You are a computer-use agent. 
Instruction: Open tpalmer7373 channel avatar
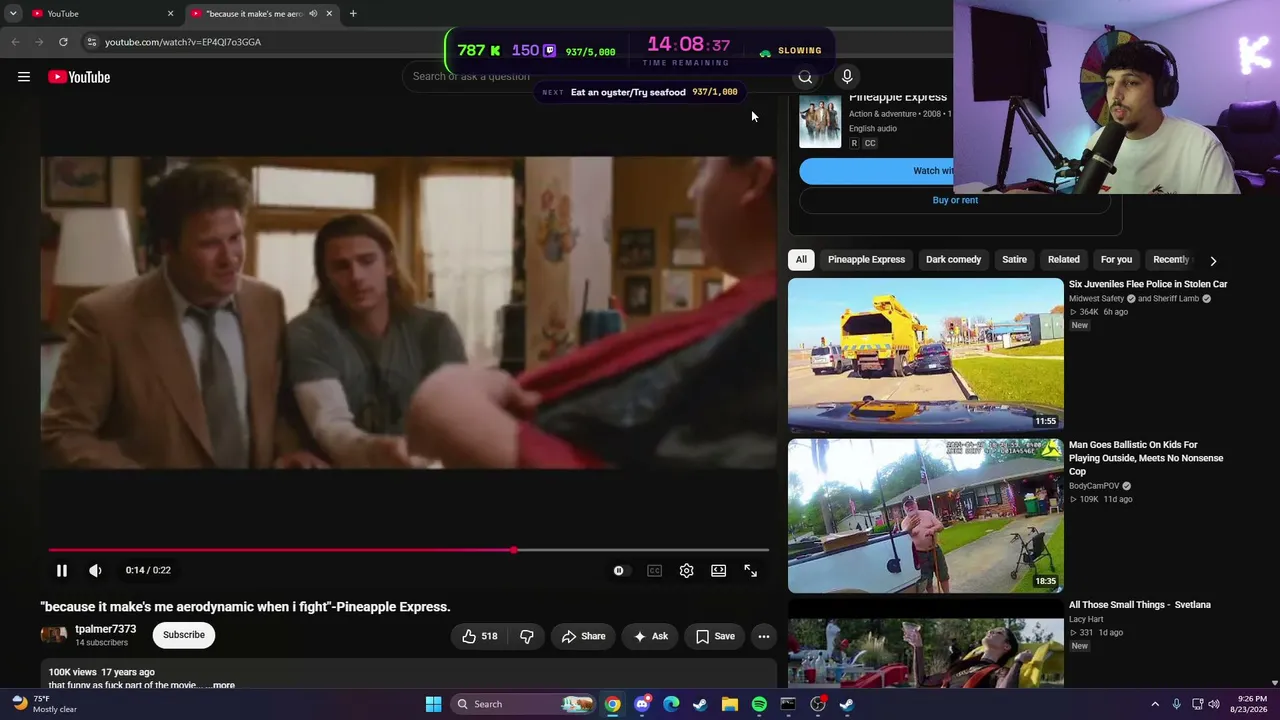pos(54,635)
